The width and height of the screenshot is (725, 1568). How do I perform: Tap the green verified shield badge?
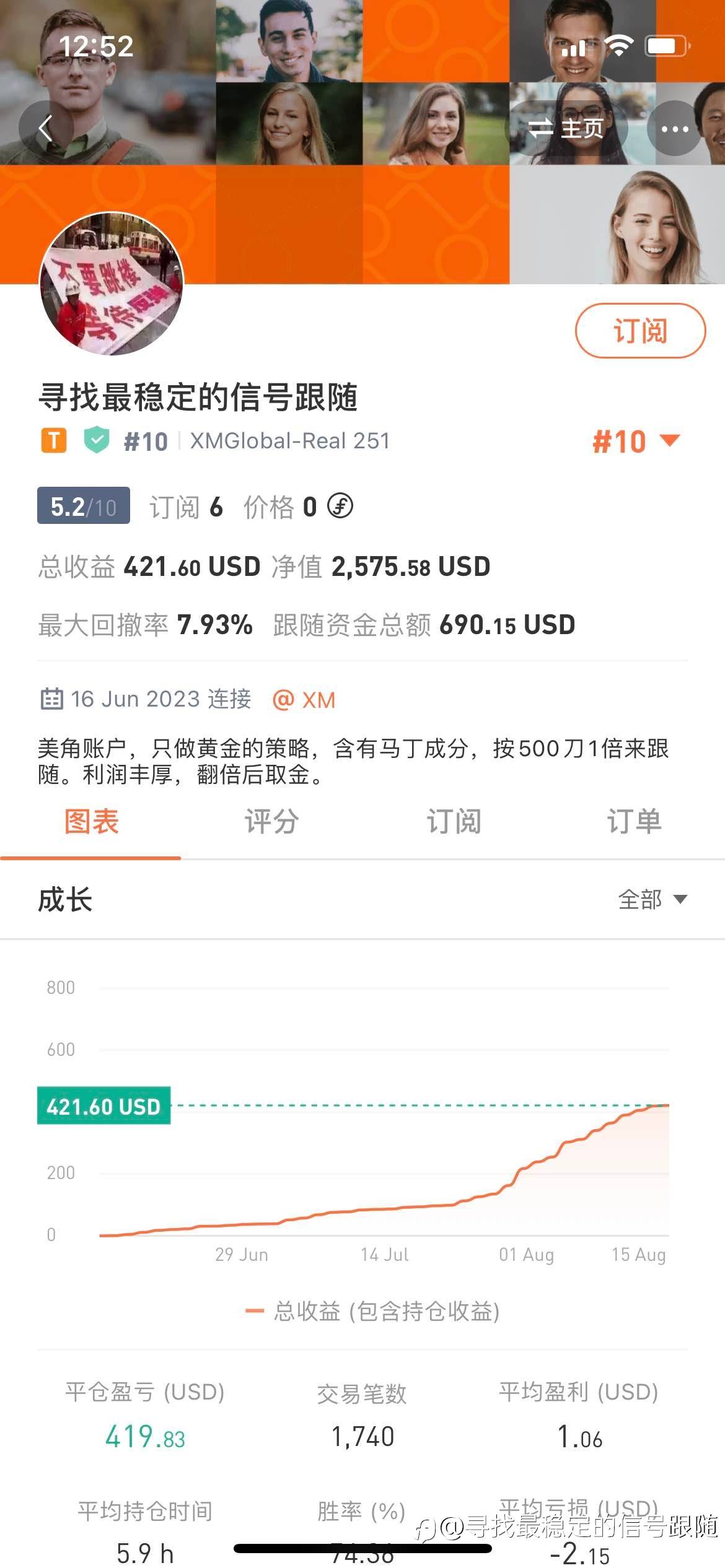(97, 441)
